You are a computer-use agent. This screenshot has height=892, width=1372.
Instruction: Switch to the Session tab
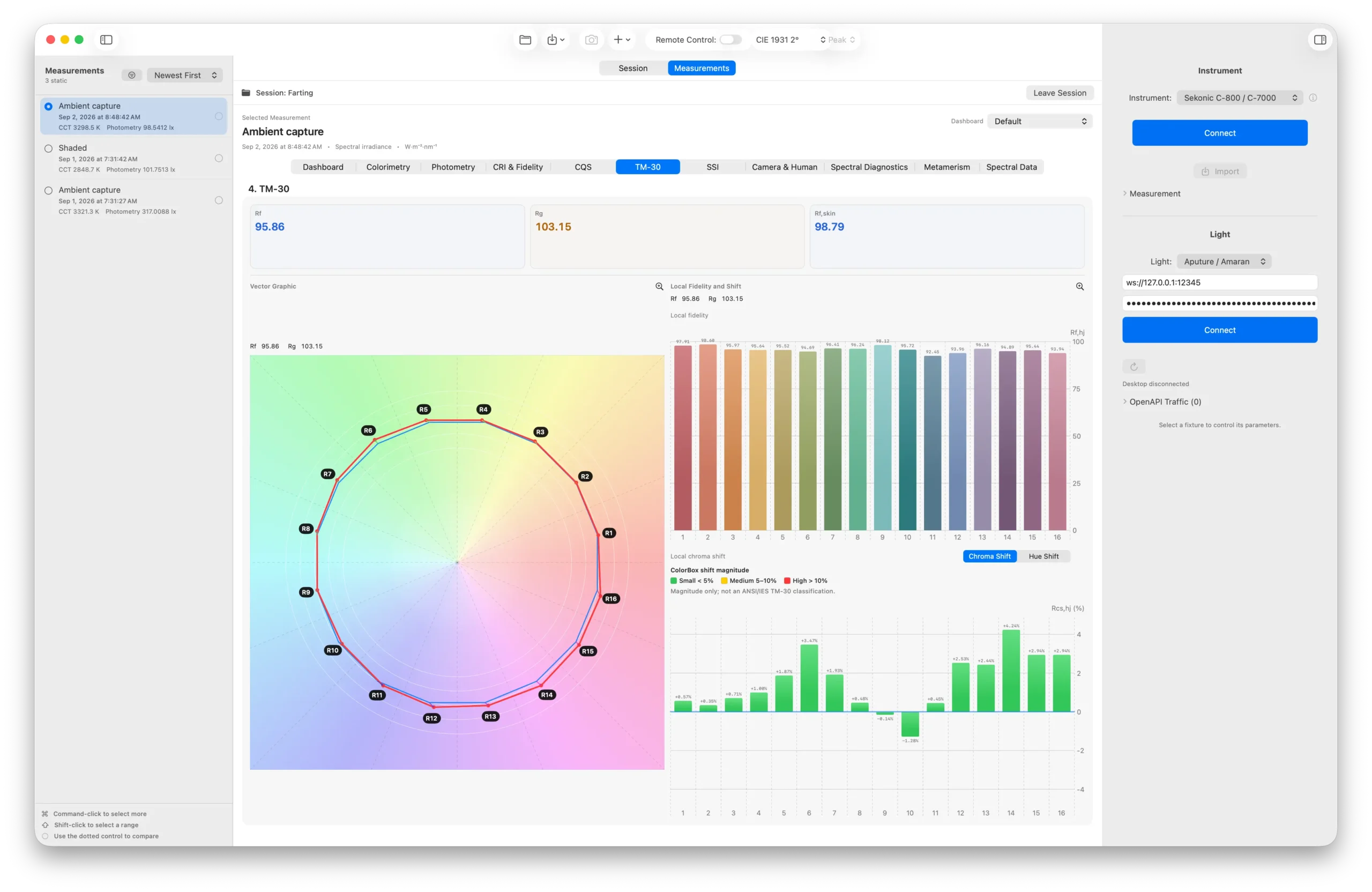(x=633, y=68)
